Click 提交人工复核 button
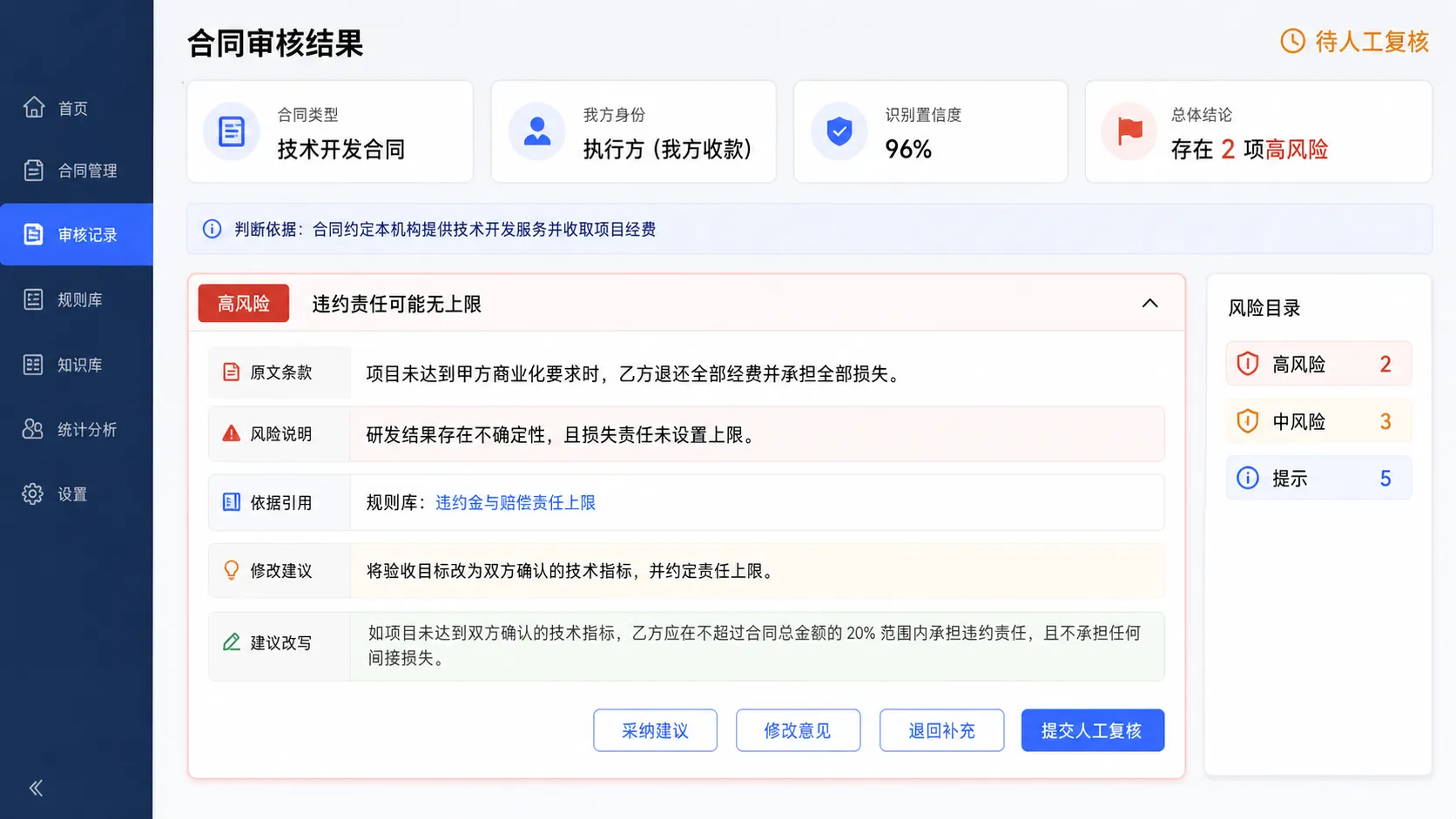This screenshot has width=1456, height=819. coord(1092,730)
